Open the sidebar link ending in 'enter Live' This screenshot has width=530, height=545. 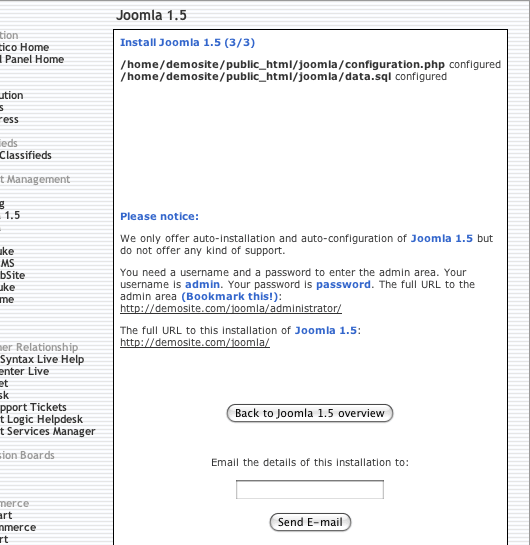click(24, 371)
